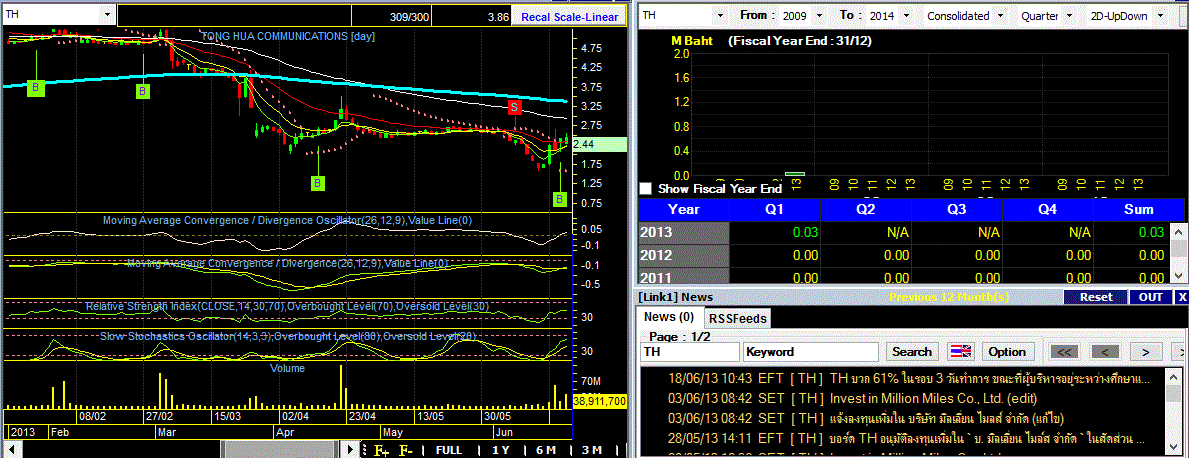Close the News panel with X

click(x=1181, y=297)
